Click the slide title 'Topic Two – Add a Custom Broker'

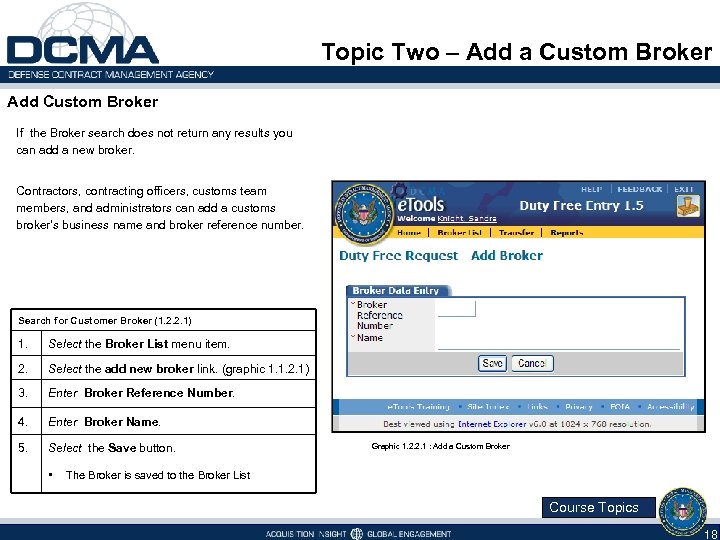tap(517, 51)
